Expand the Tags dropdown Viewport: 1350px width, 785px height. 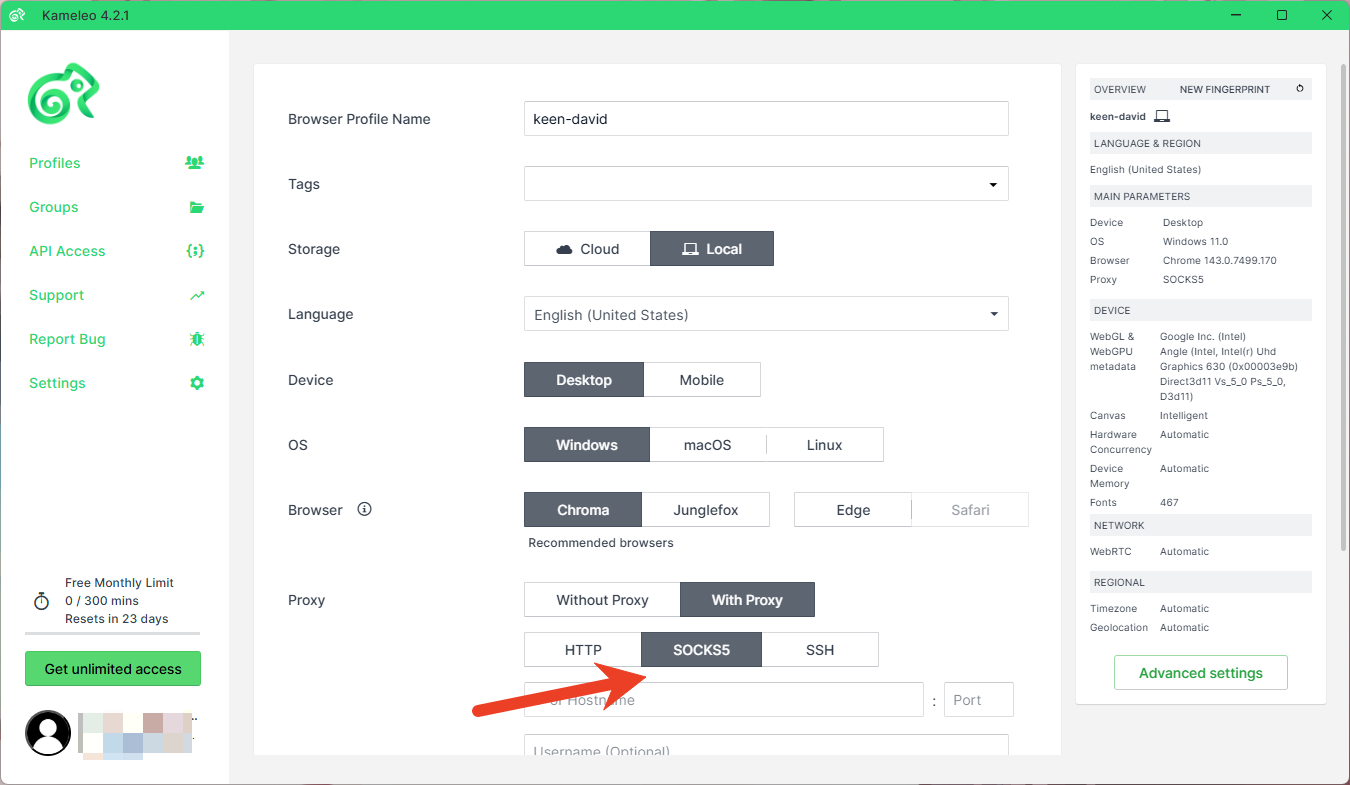[993, 184]
